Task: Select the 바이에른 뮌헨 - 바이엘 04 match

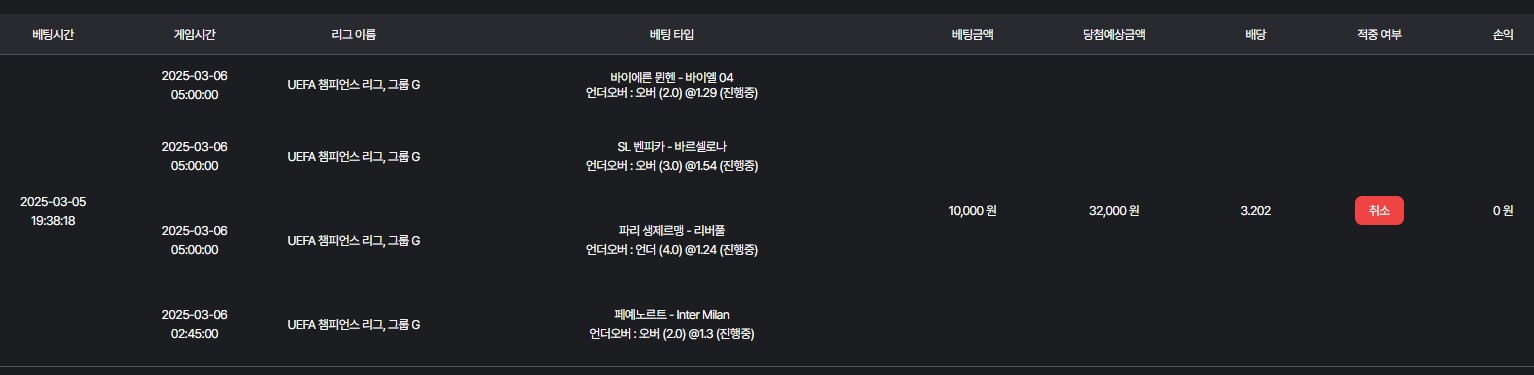Action: point(671,77)
